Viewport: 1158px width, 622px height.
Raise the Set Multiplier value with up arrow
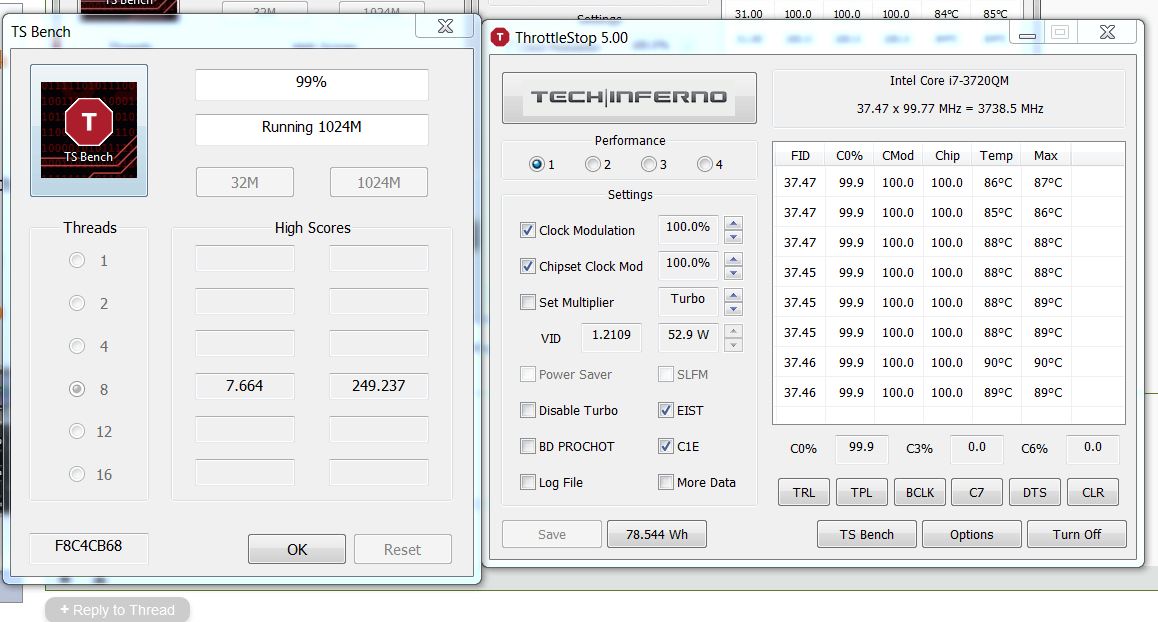coord(733,295)
